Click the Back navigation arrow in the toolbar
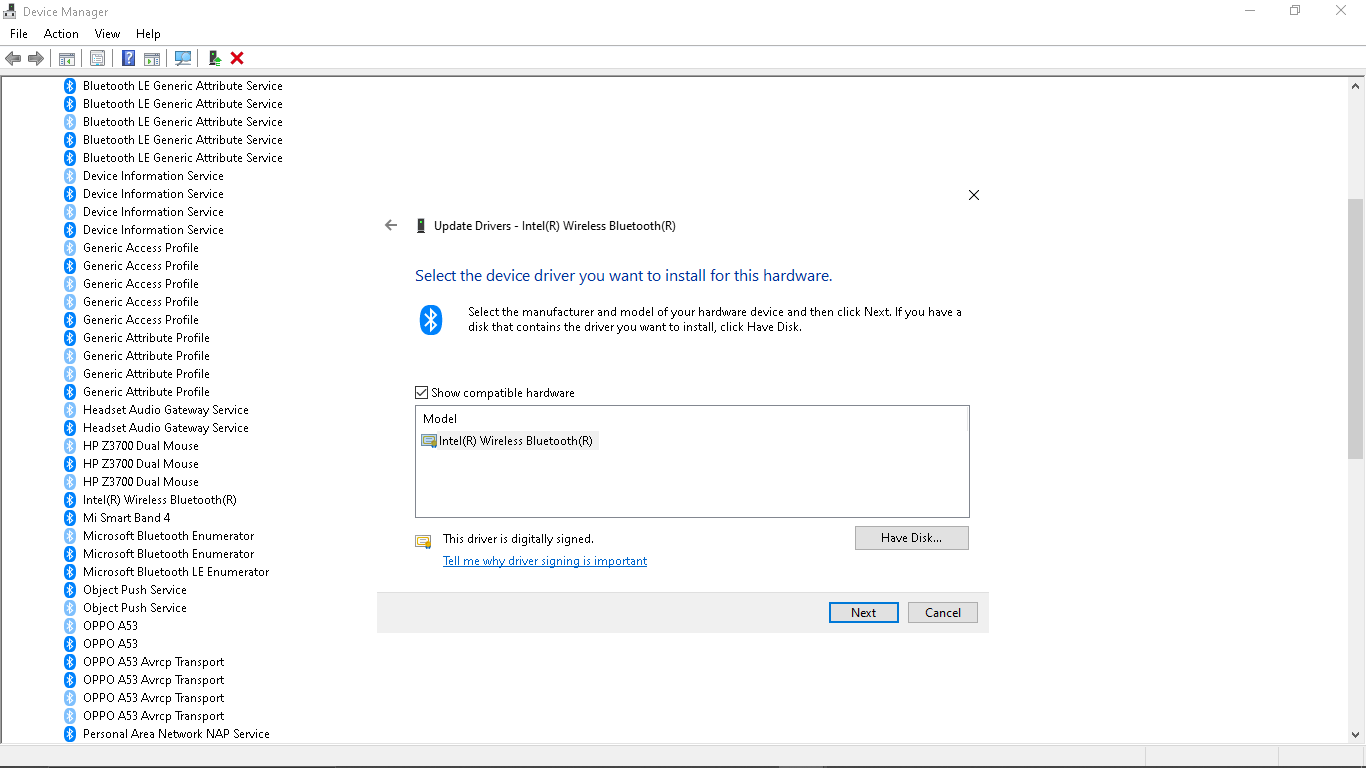This screenshot has height=768, width=1366. (x=13, y=58)
